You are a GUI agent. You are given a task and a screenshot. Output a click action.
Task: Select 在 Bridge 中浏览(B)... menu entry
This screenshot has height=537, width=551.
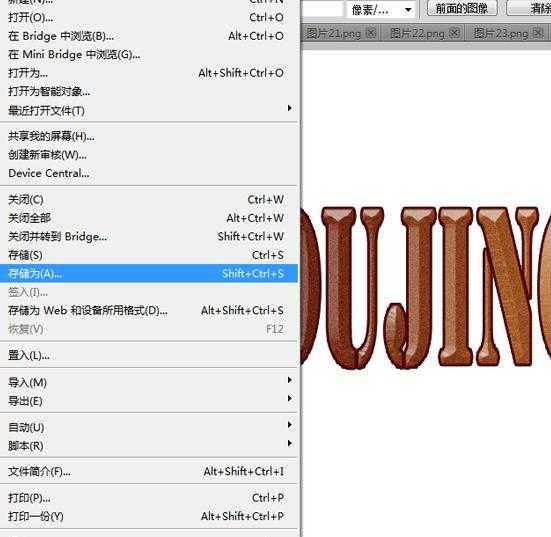(149, 36)
